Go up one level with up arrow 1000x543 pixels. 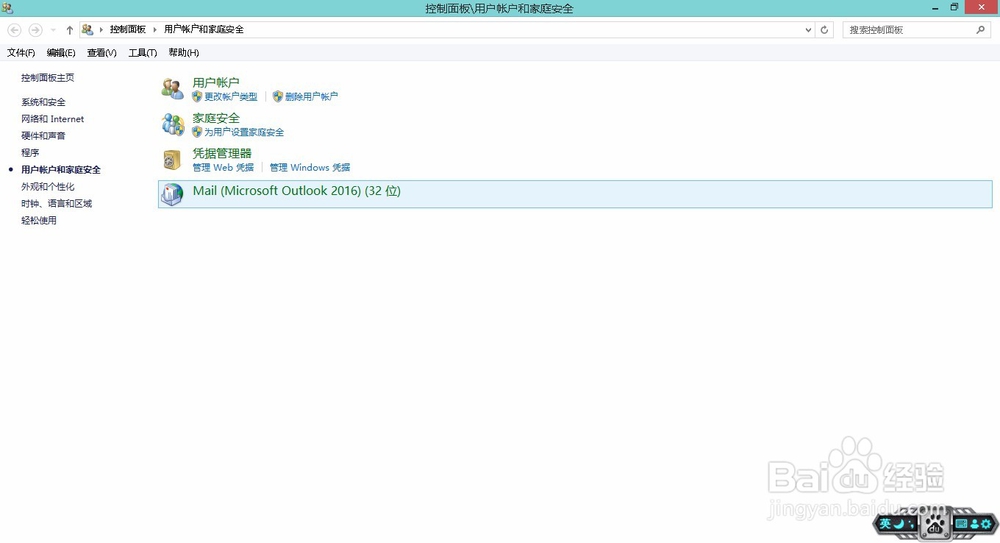pos(70,30)
